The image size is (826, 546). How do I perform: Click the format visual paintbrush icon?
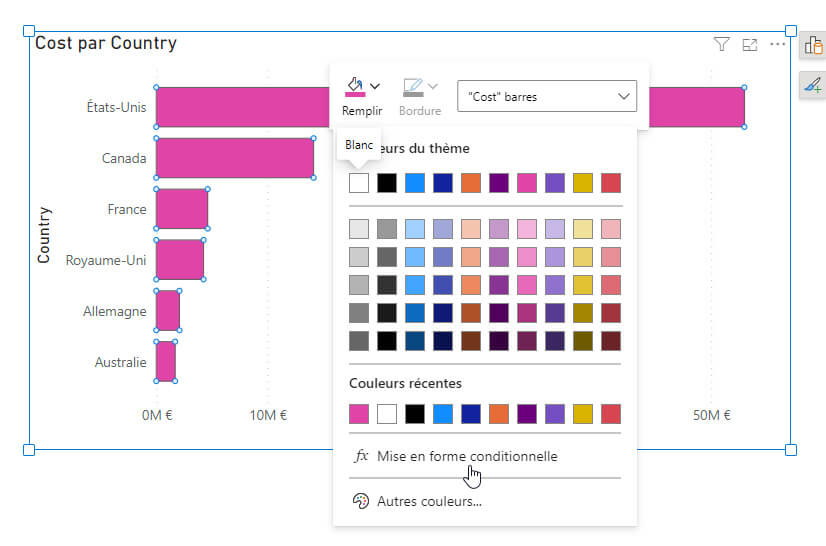click(x=813, y=85)
